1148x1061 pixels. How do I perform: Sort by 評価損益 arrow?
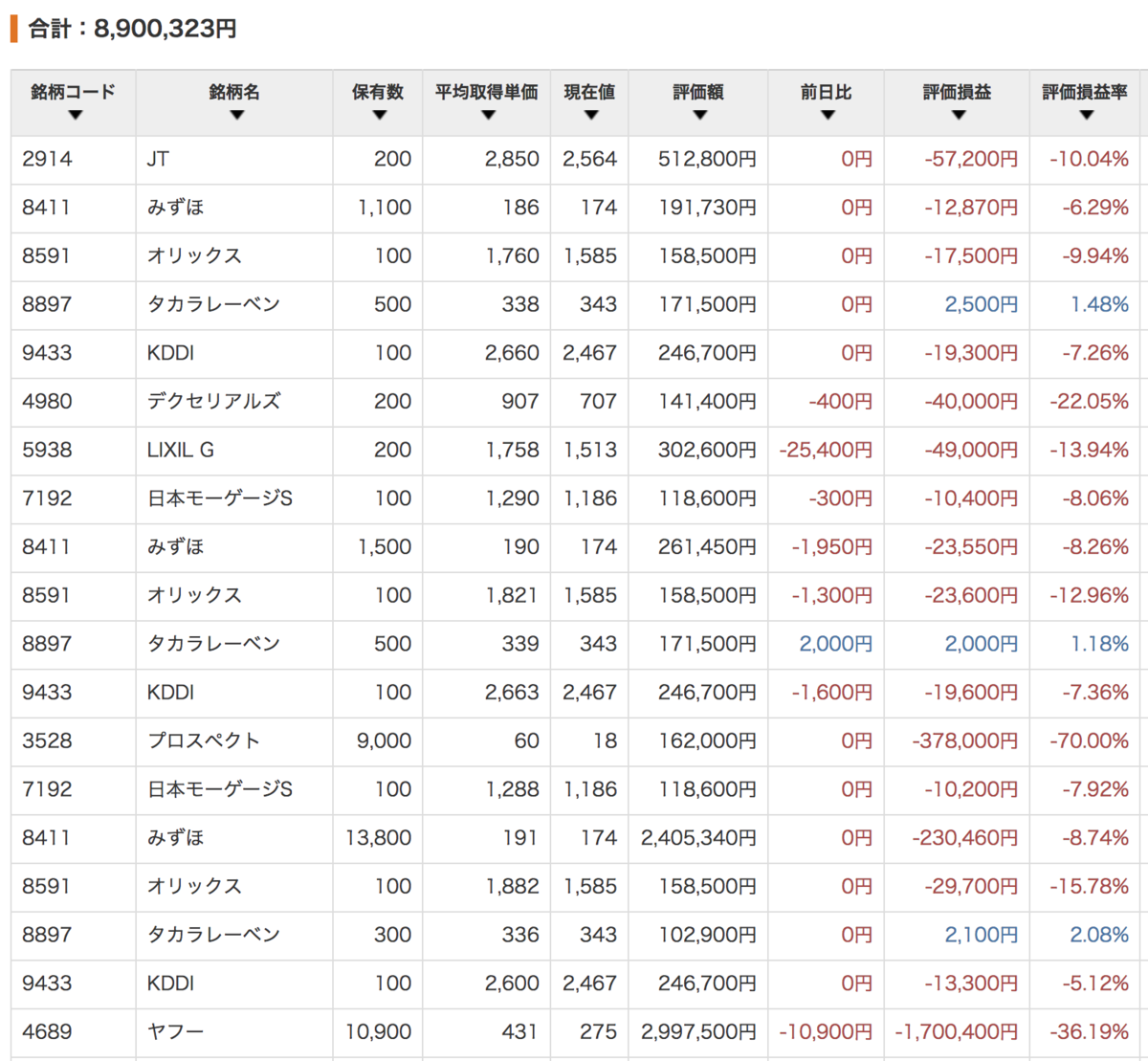click(x=959, y=116)
